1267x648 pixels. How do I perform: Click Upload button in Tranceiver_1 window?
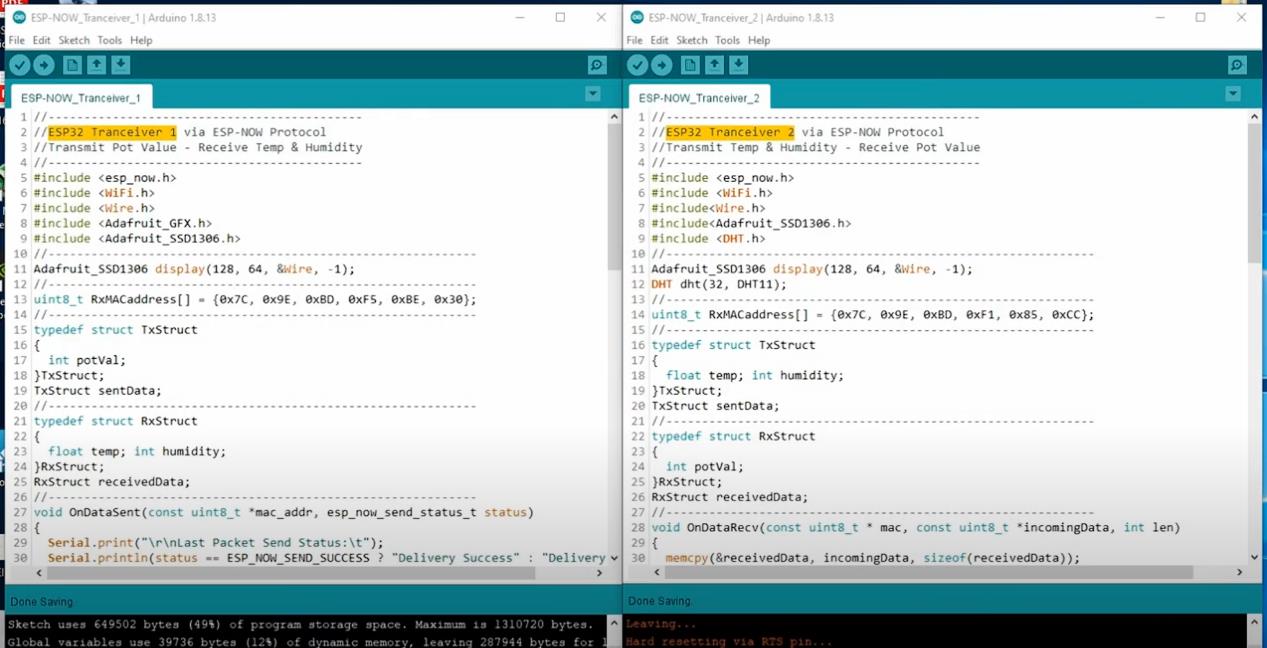(x=44, y=65)
